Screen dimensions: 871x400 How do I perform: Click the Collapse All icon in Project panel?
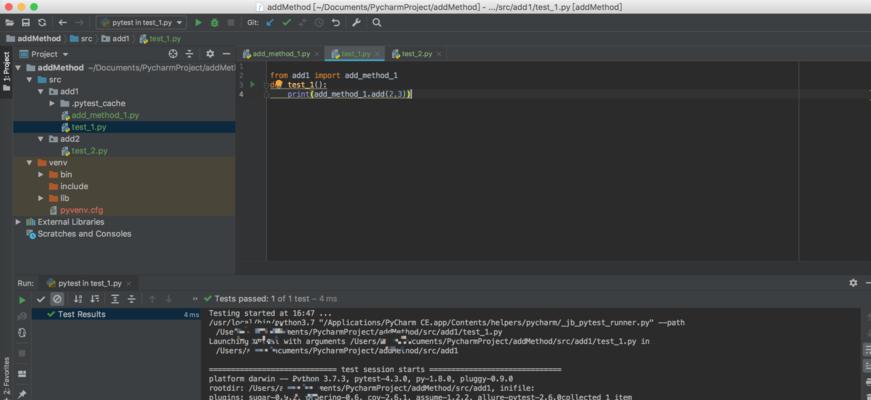(189, 54)
